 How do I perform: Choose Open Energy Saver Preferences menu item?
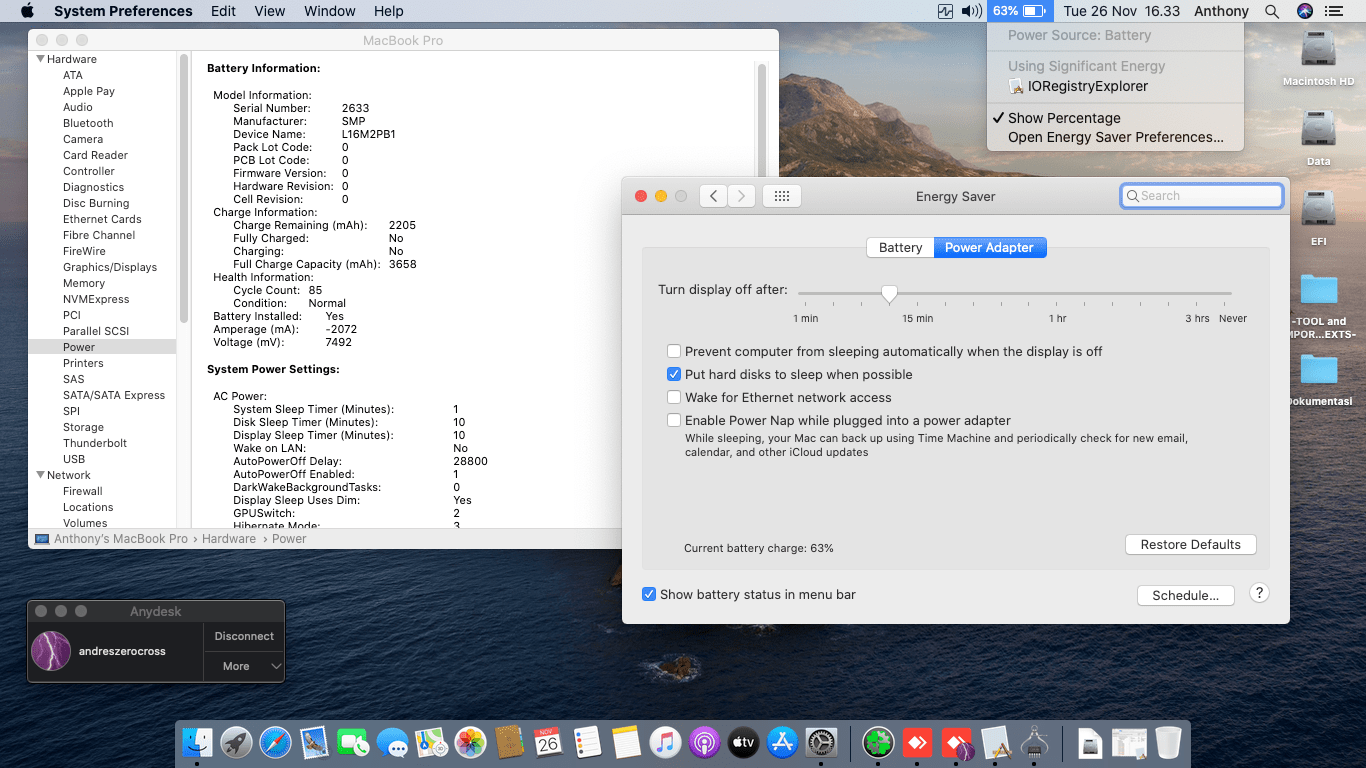[1115, 137]
